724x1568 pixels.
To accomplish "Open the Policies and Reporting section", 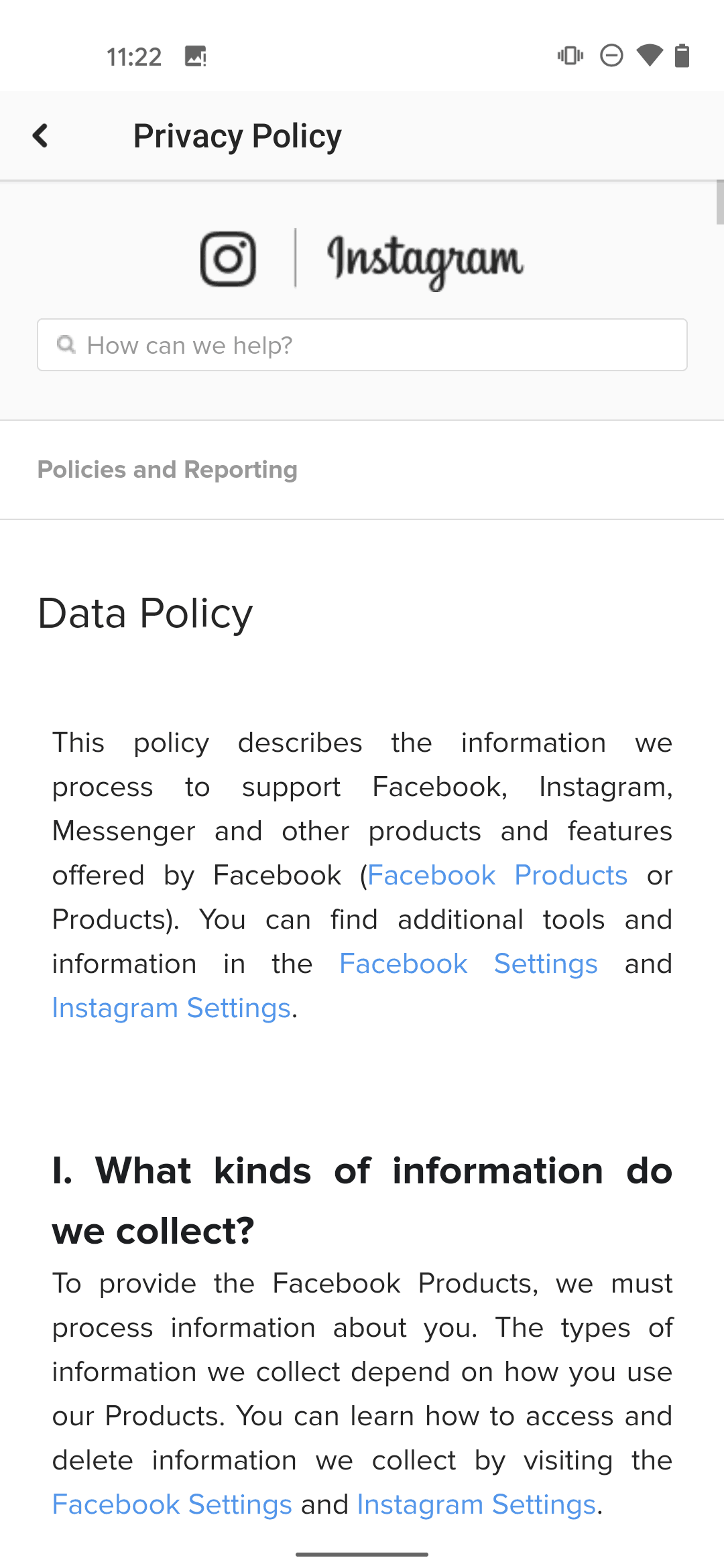I will tap(167, 470).
